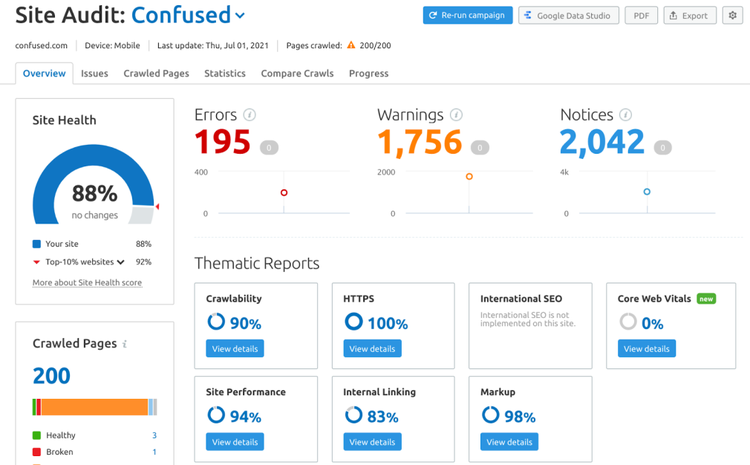Click the Broken pages count 1
The image size is (750, 465).
point(154,452)
